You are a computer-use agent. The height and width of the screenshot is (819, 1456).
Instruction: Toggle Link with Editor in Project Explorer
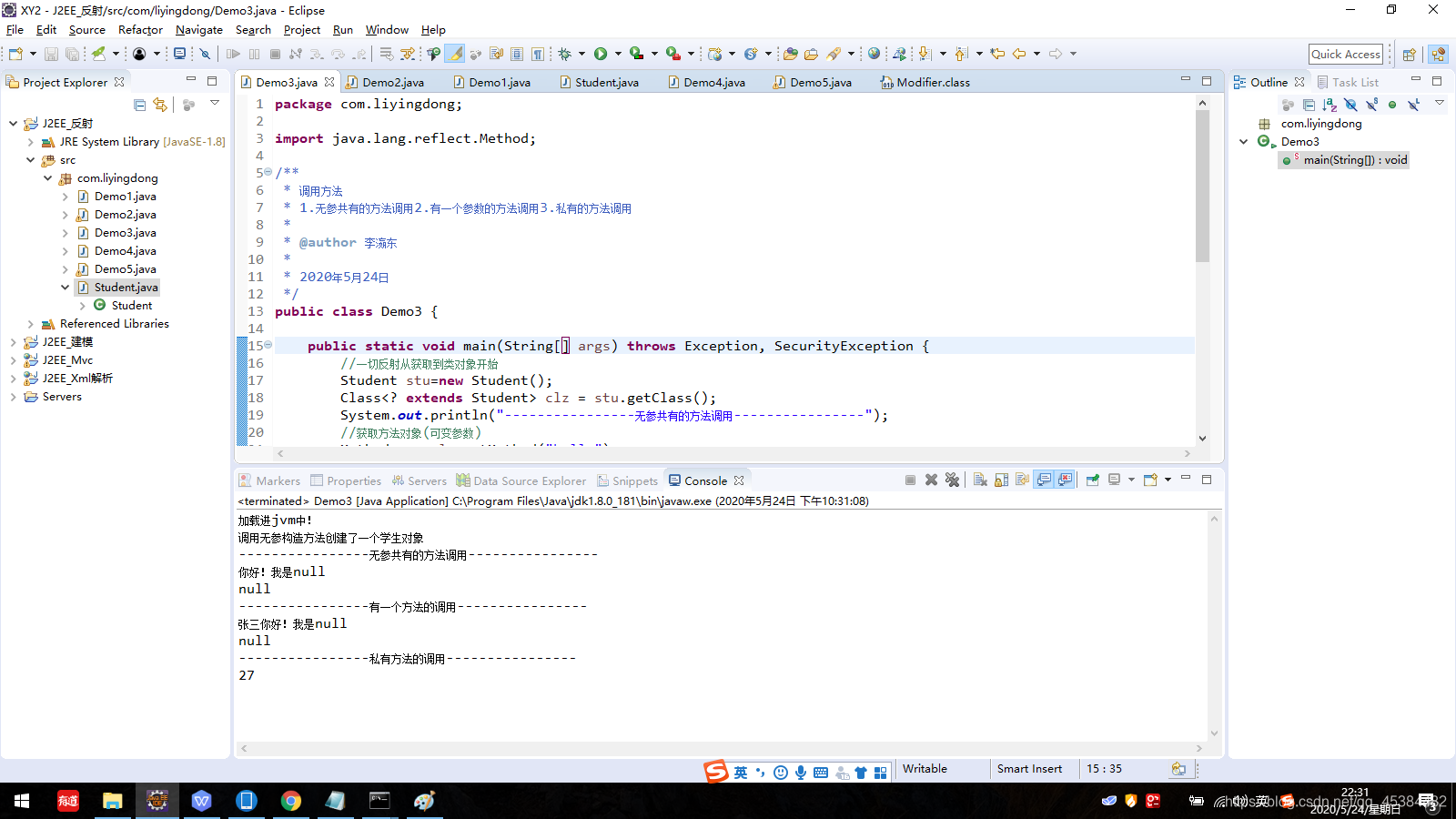[160, 105]
